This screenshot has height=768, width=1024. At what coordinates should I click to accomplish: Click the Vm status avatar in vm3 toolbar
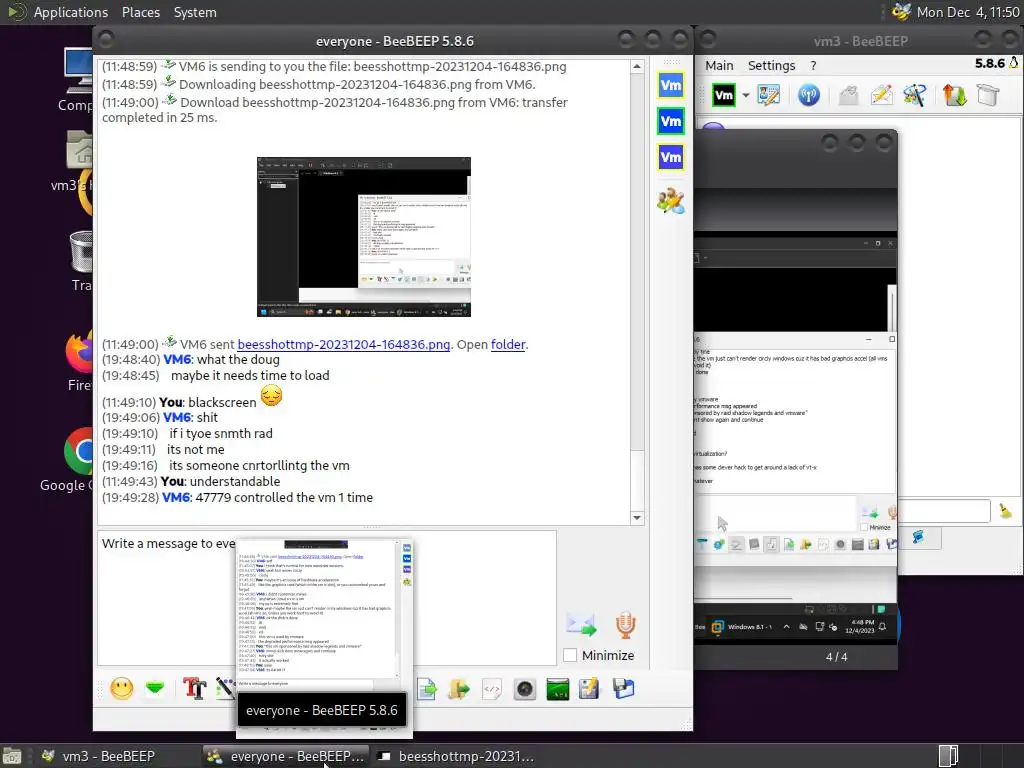pyautogui.click(x=723, y=95)
